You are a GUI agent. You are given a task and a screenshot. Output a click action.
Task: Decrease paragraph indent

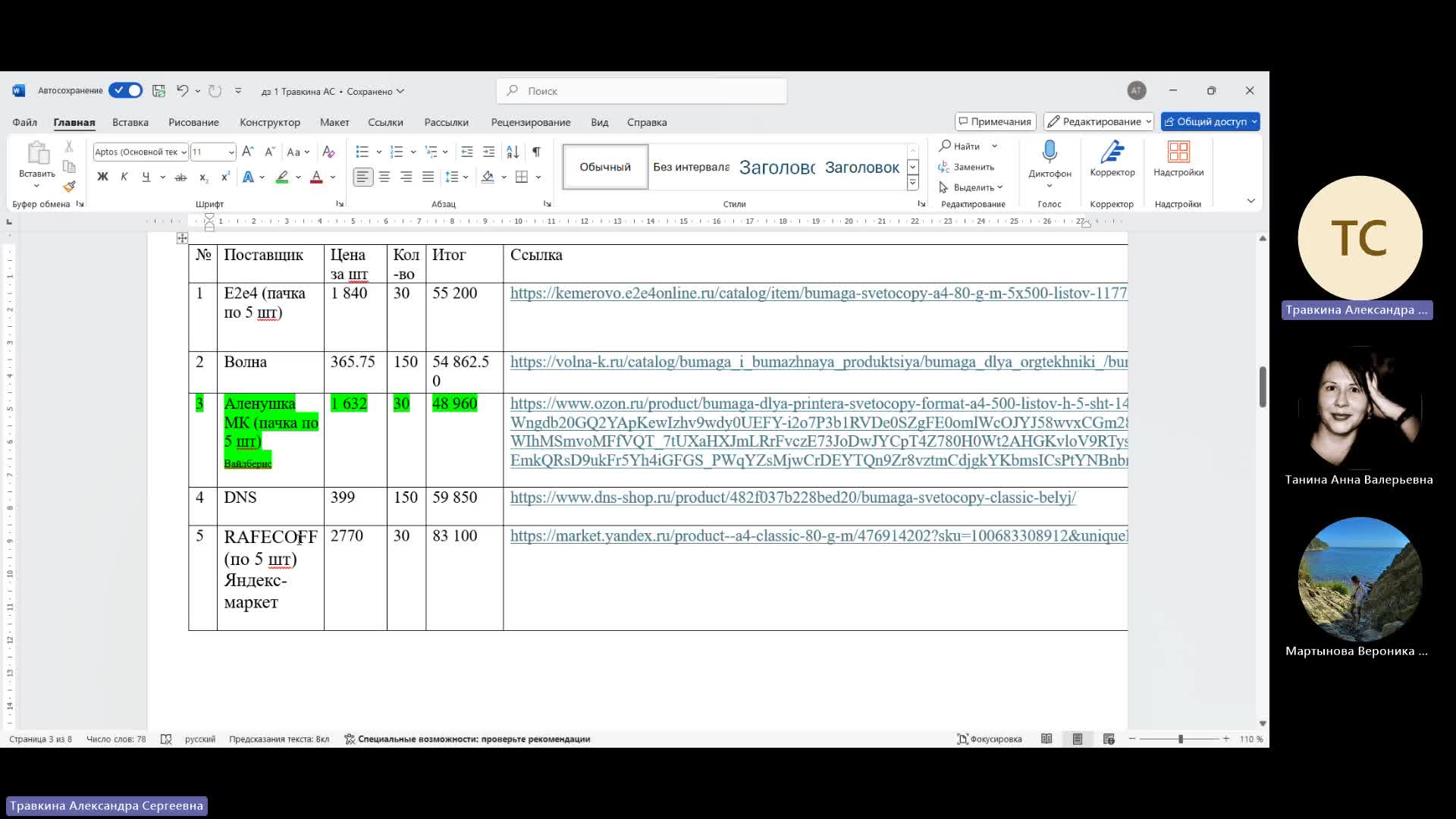467,152
